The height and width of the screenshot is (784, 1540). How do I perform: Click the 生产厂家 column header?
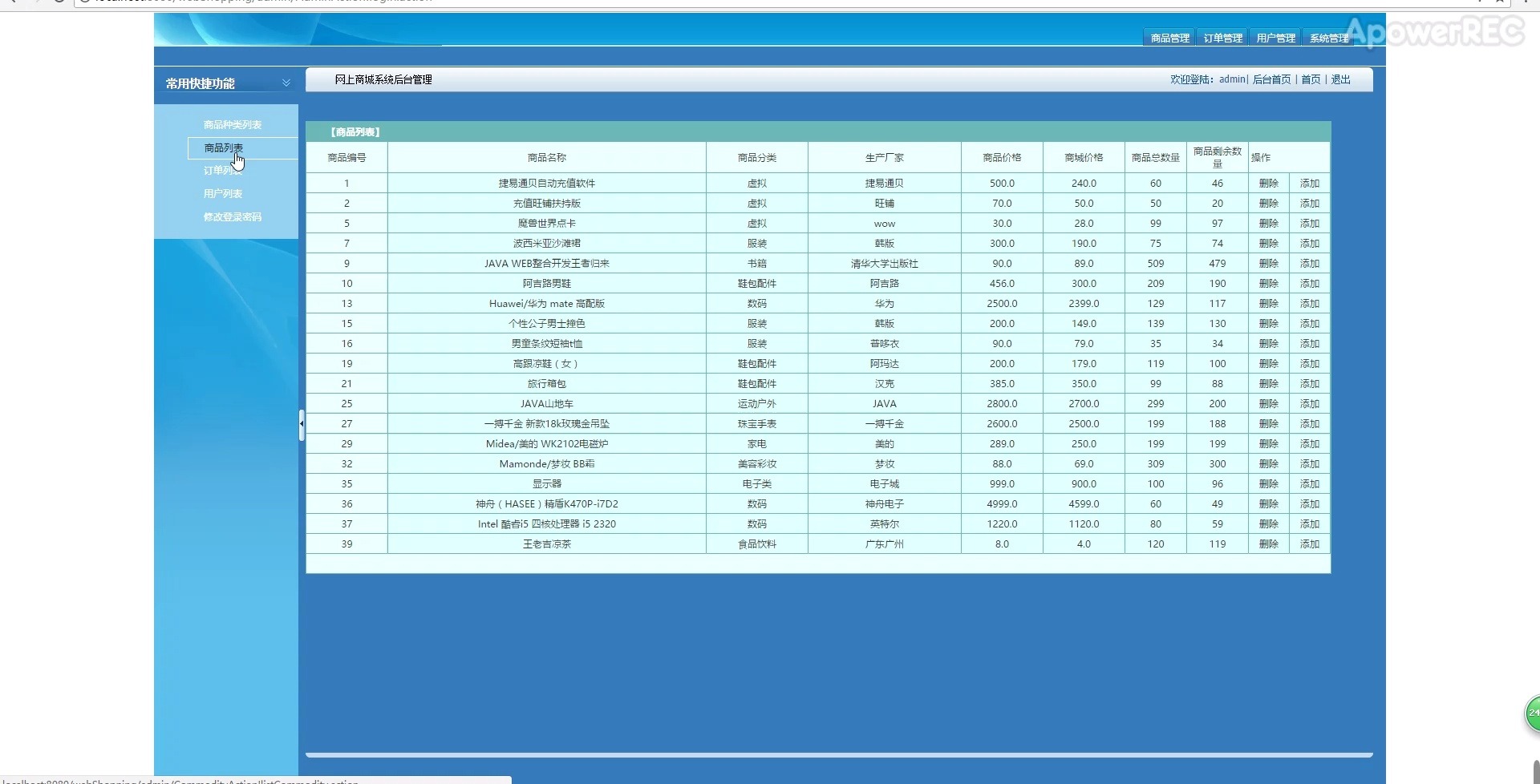pos(885,157)
